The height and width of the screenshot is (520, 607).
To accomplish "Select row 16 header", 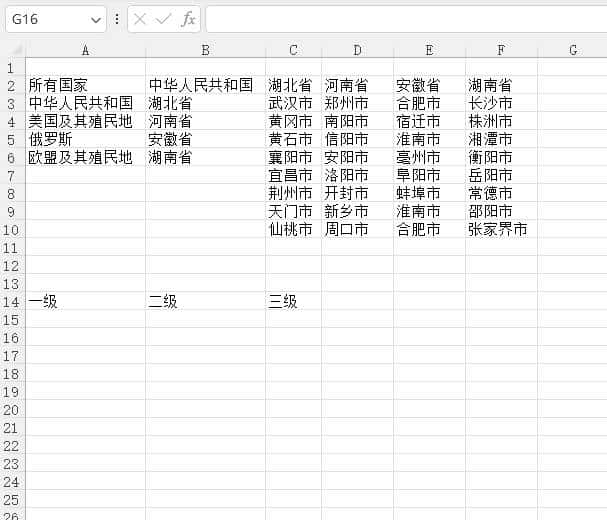I will click(12, 338).
